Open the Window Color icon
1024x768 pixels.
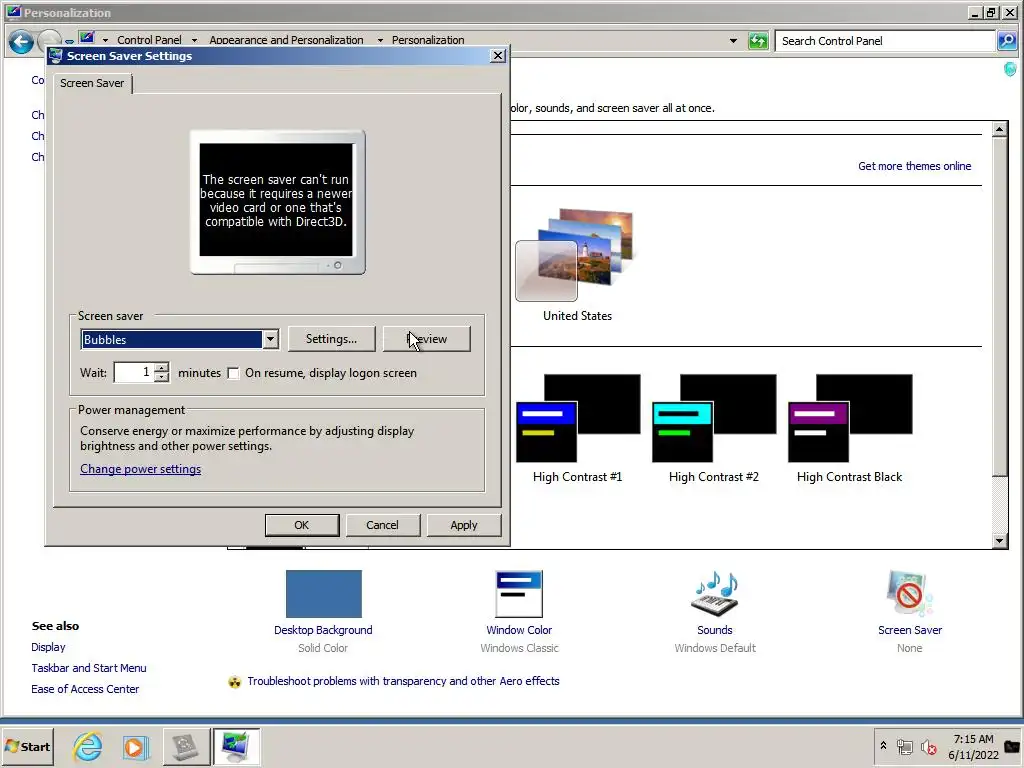click(519, 594)
